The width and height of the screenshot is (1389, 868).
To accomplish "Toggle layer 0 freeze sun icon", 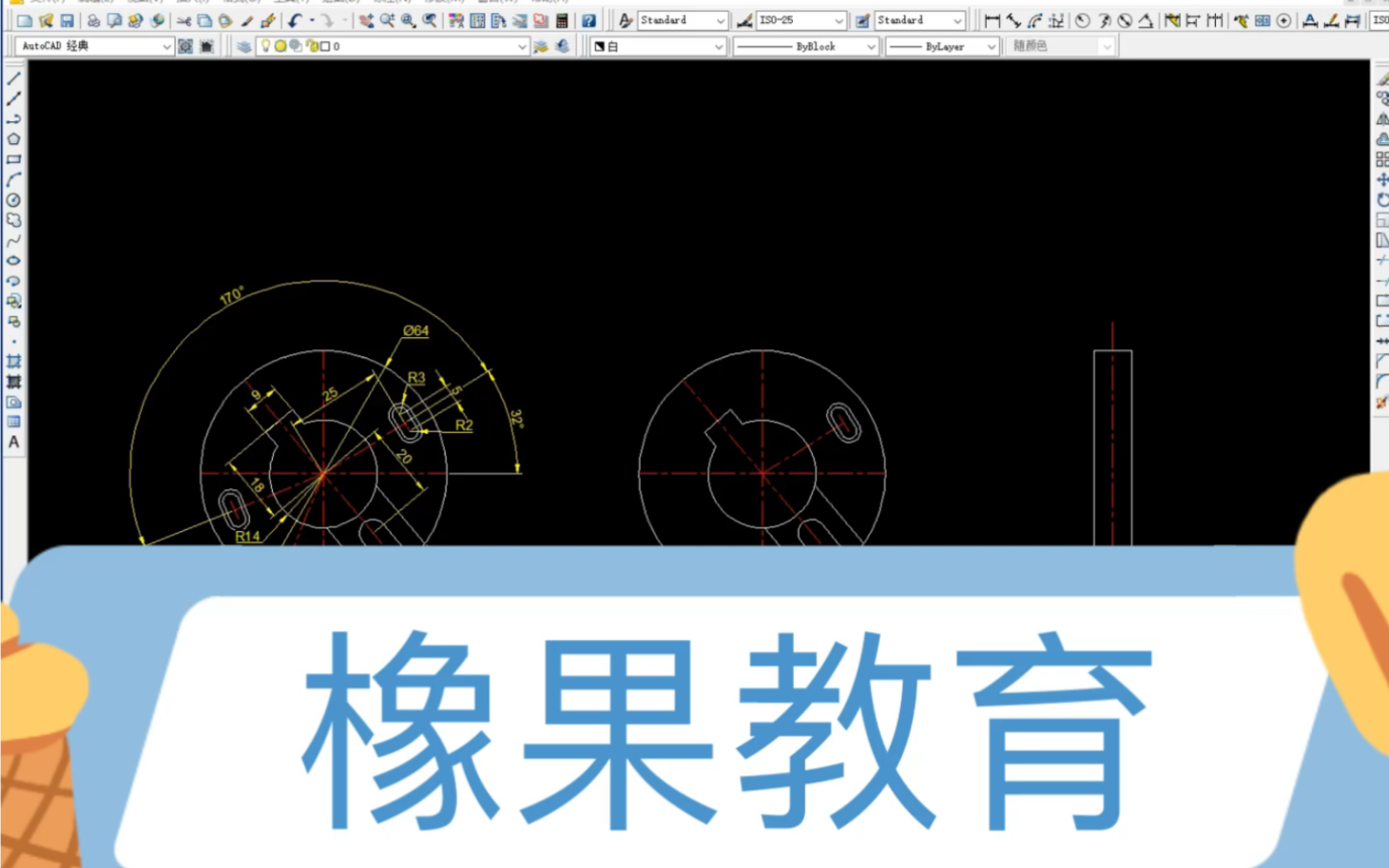I will click(280, 46).
